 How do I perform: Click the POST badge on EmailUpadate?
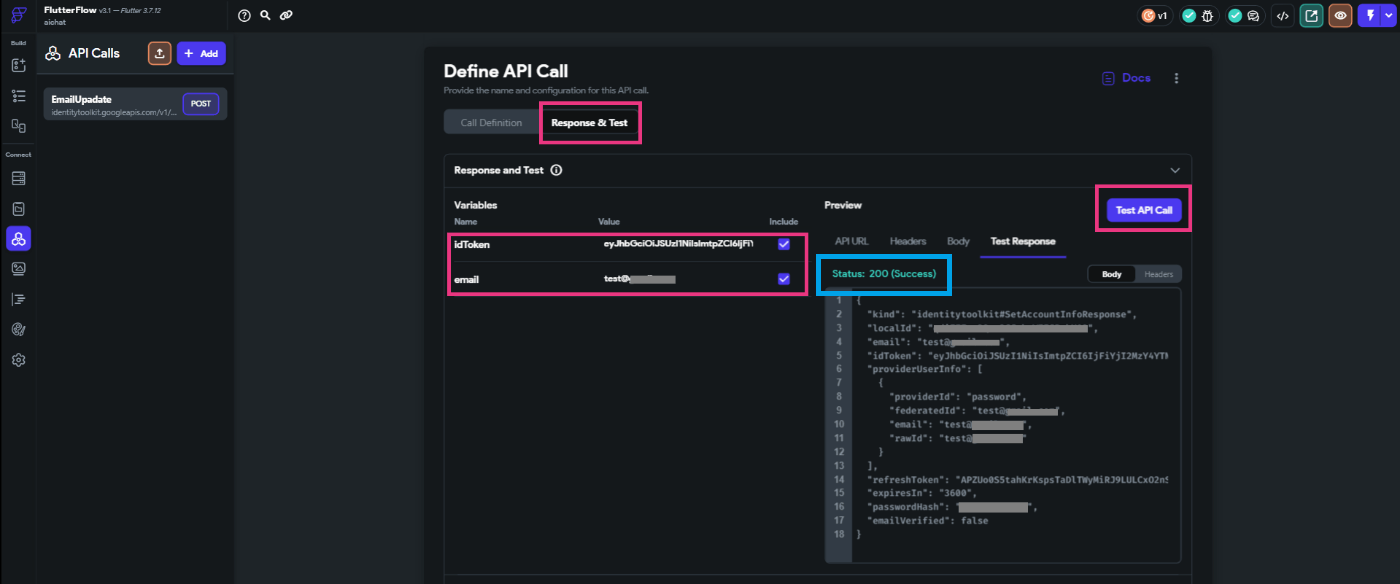pos(200,104)
